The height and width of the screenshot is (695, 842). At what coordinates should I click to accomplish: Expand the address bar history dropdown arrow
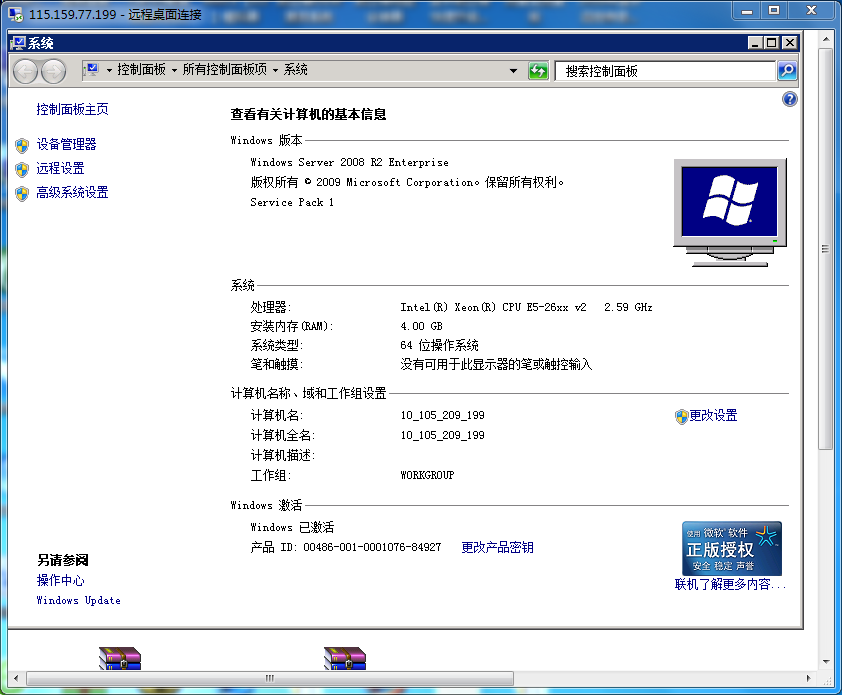[x=514, y=71]
